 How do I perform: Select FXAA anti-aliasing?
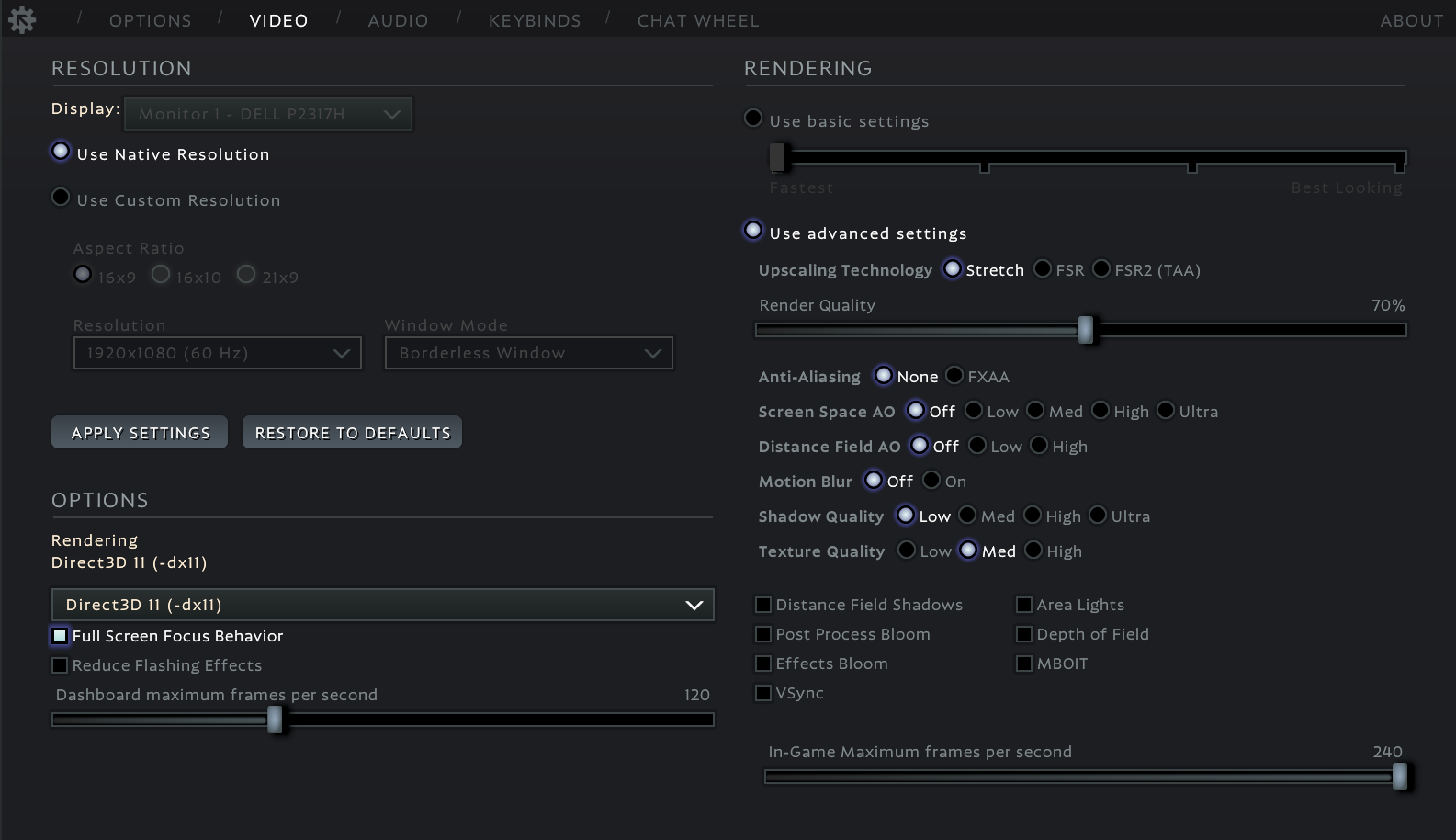954,375
